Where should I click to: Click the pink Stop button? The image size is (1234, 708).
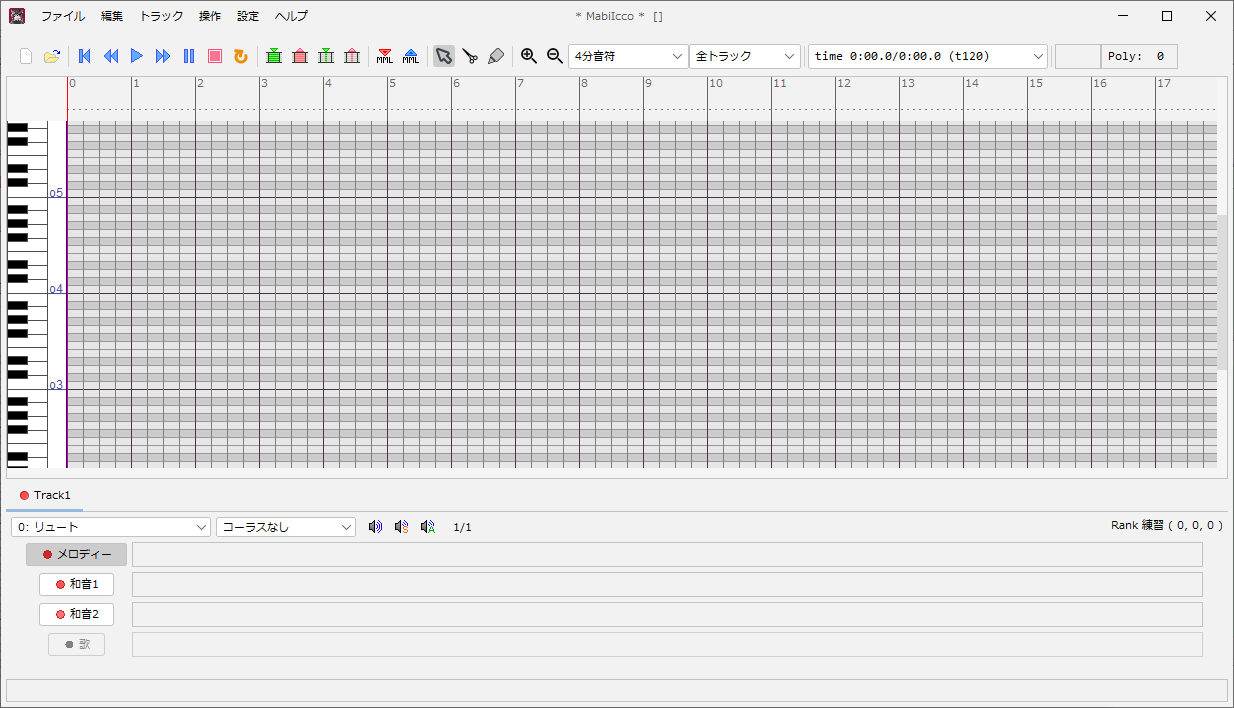(214, 56)
